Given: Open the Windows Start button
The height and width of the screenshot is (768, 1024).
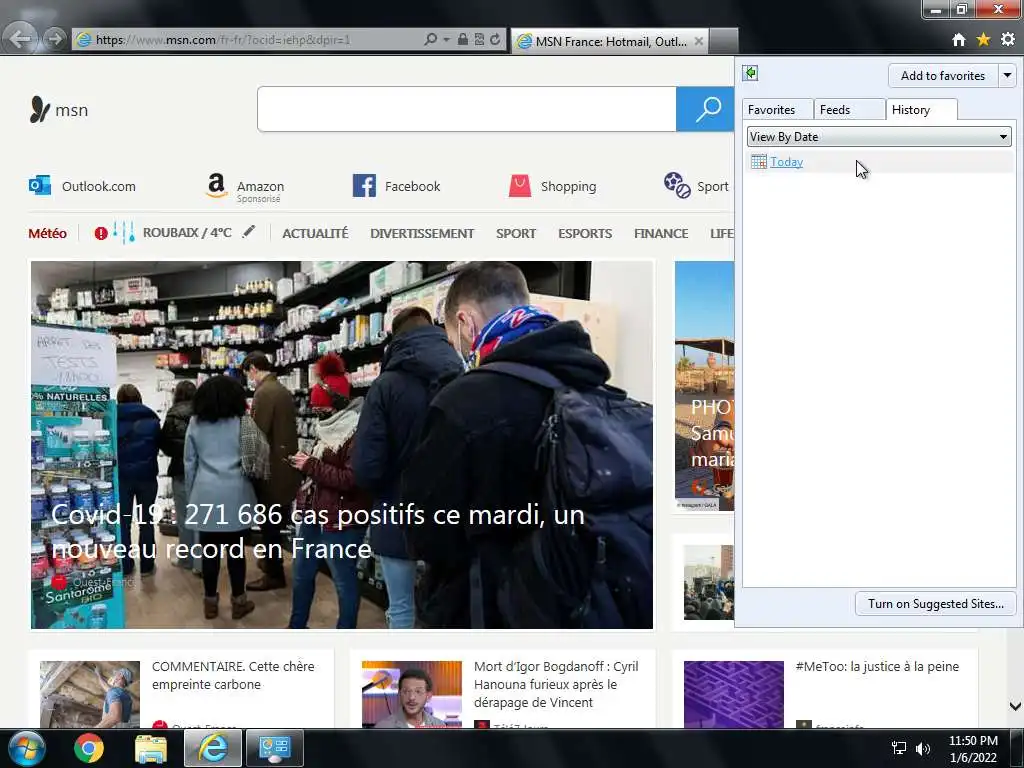Looking at the screenshot, I should tap(27, 748).
